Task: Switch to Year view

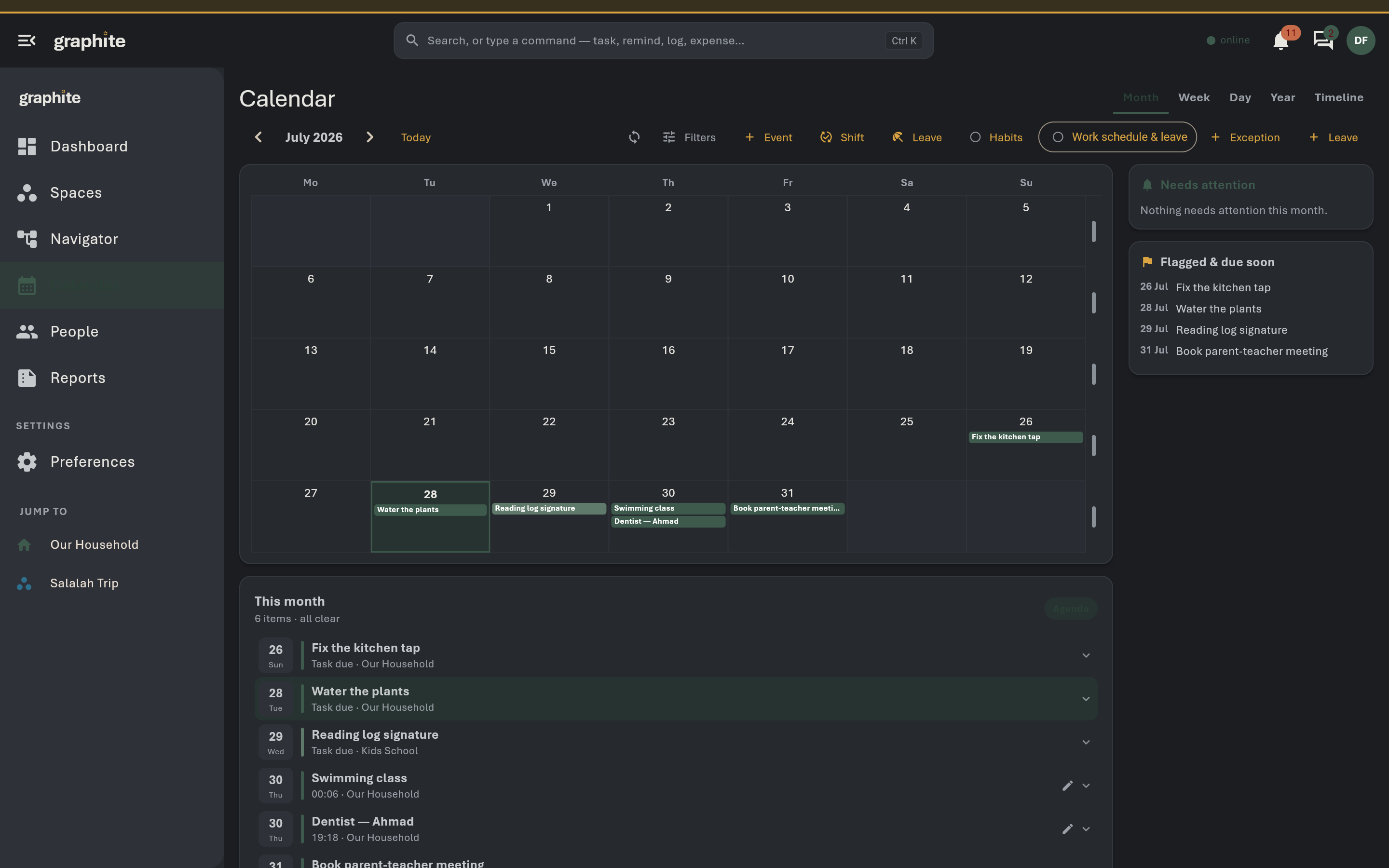Action: click(1282, 97)
